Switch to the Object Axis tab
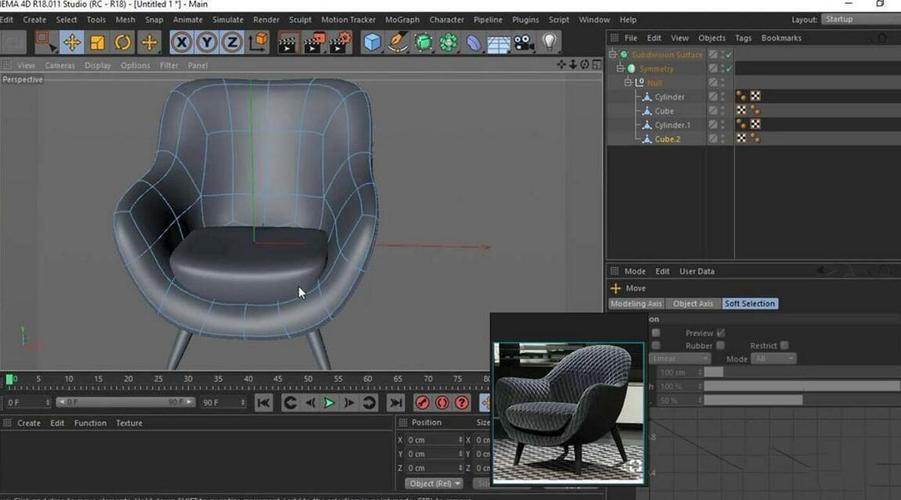This screenshot has width=901, height=500. click(693, 304)
